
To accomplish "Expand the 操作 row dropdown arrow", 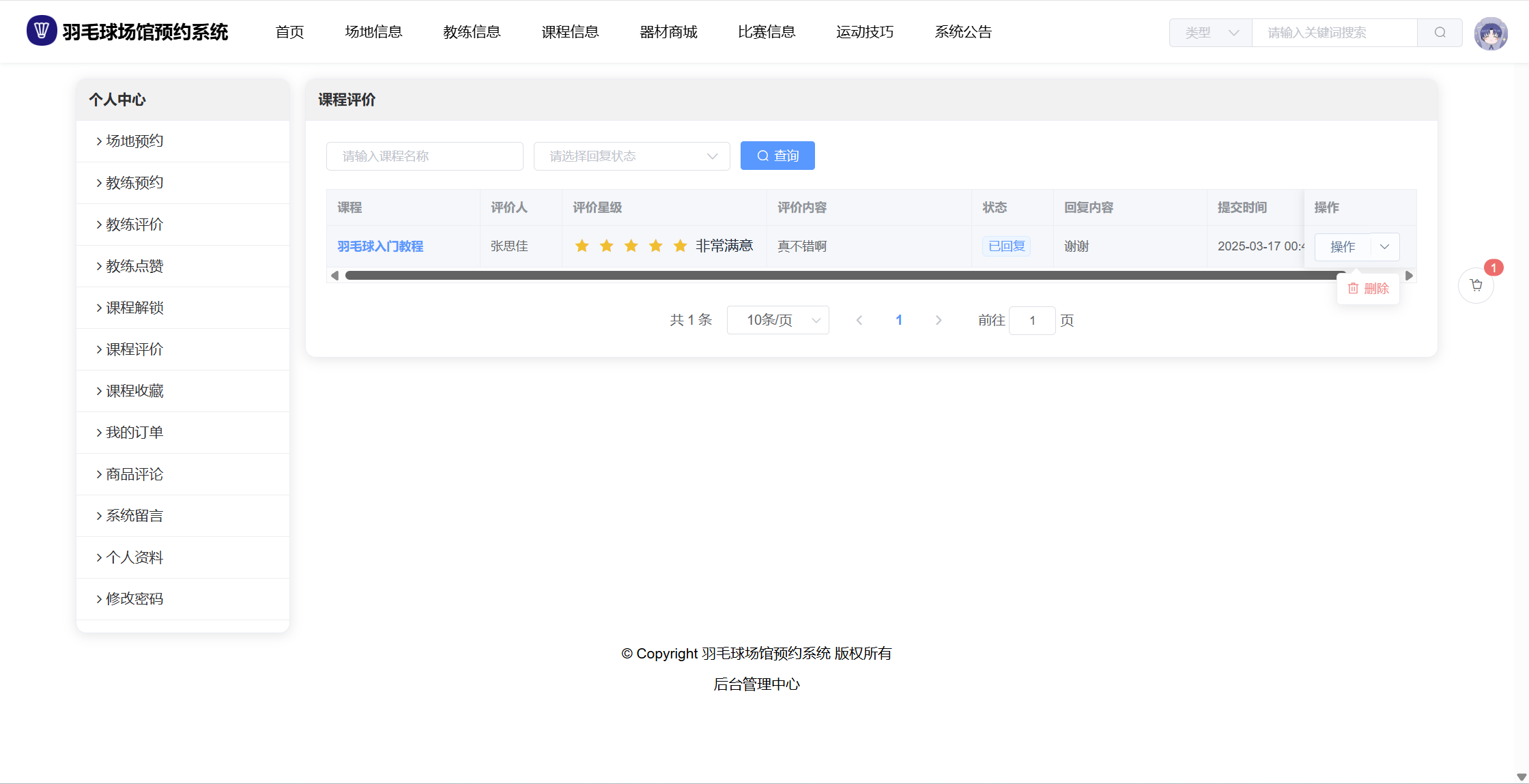I will coord(1384,246).
